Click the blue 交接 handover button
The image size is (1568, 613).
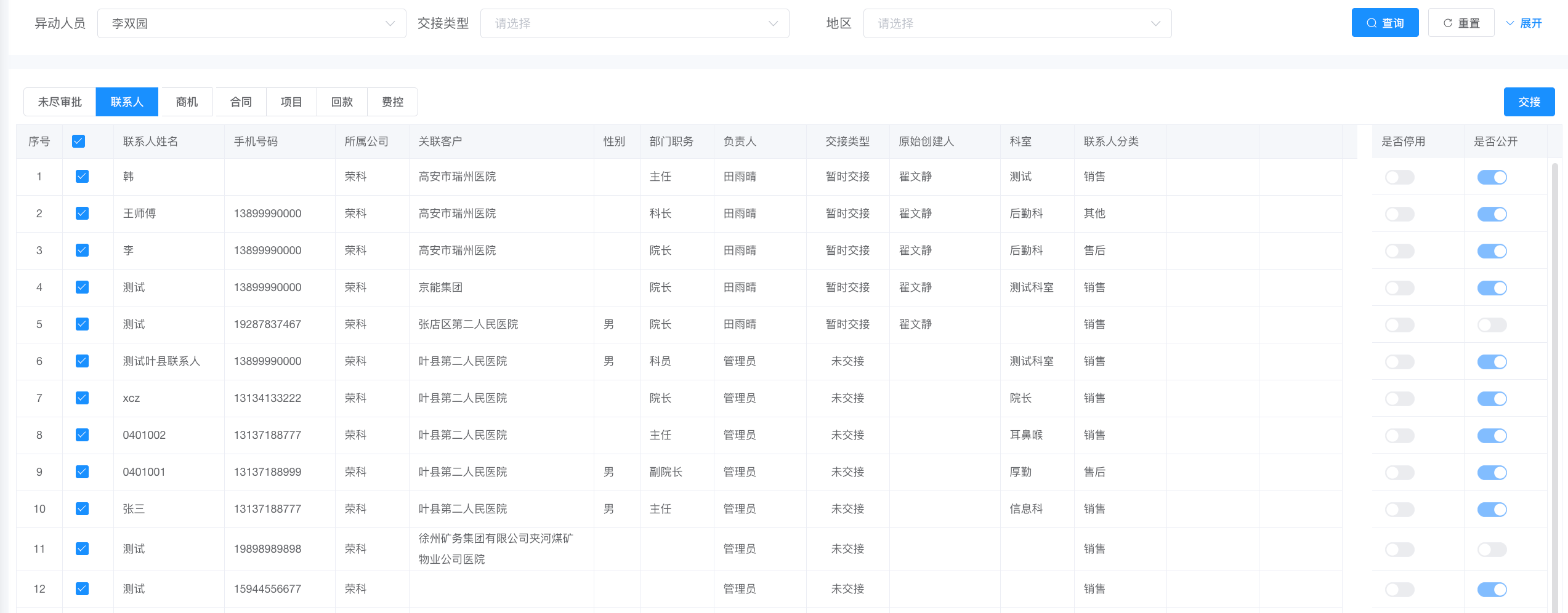point(1529,102)
